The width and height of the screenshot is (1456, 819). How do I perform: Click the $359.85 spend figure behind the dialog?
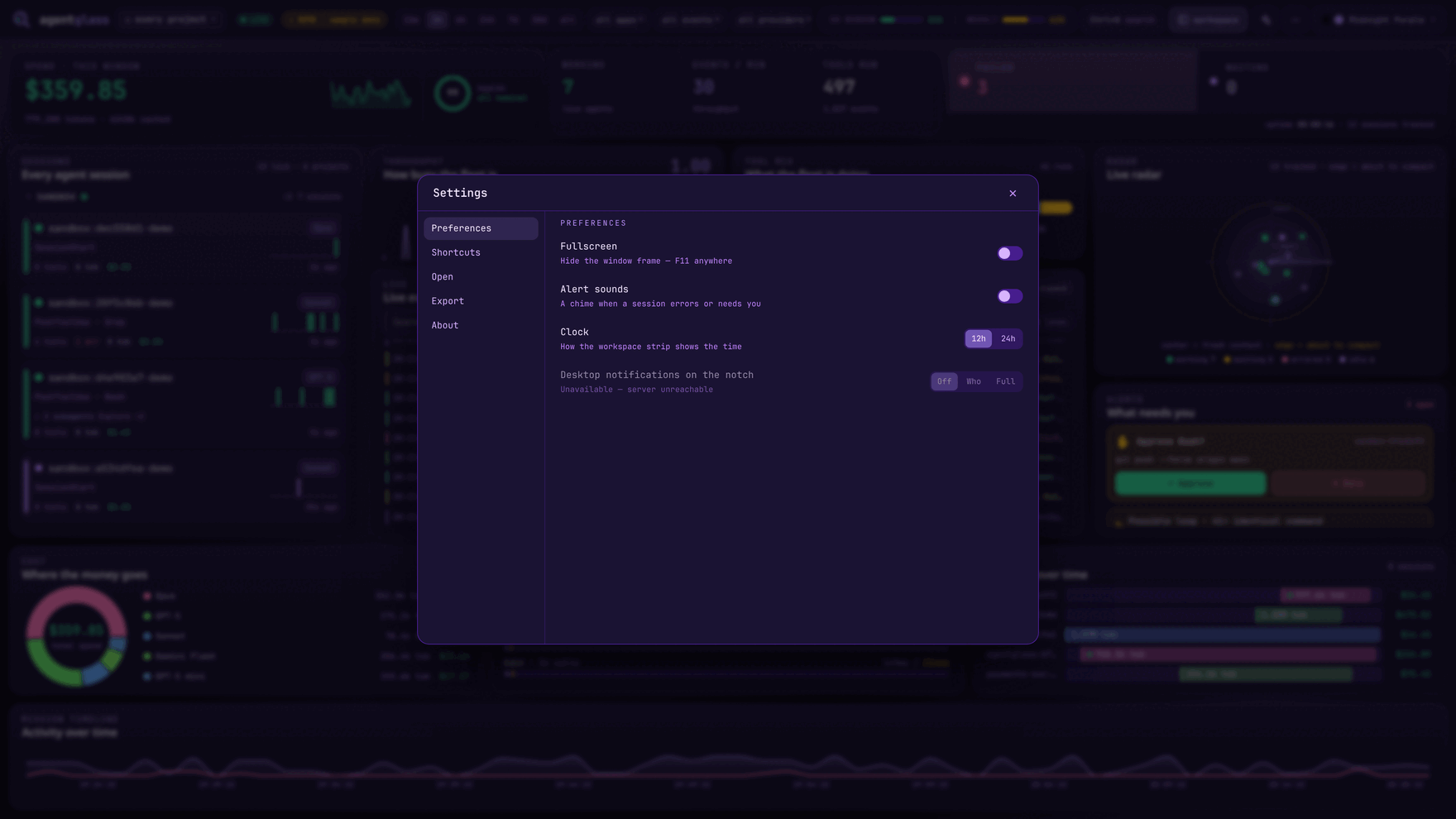coord(75,90)
